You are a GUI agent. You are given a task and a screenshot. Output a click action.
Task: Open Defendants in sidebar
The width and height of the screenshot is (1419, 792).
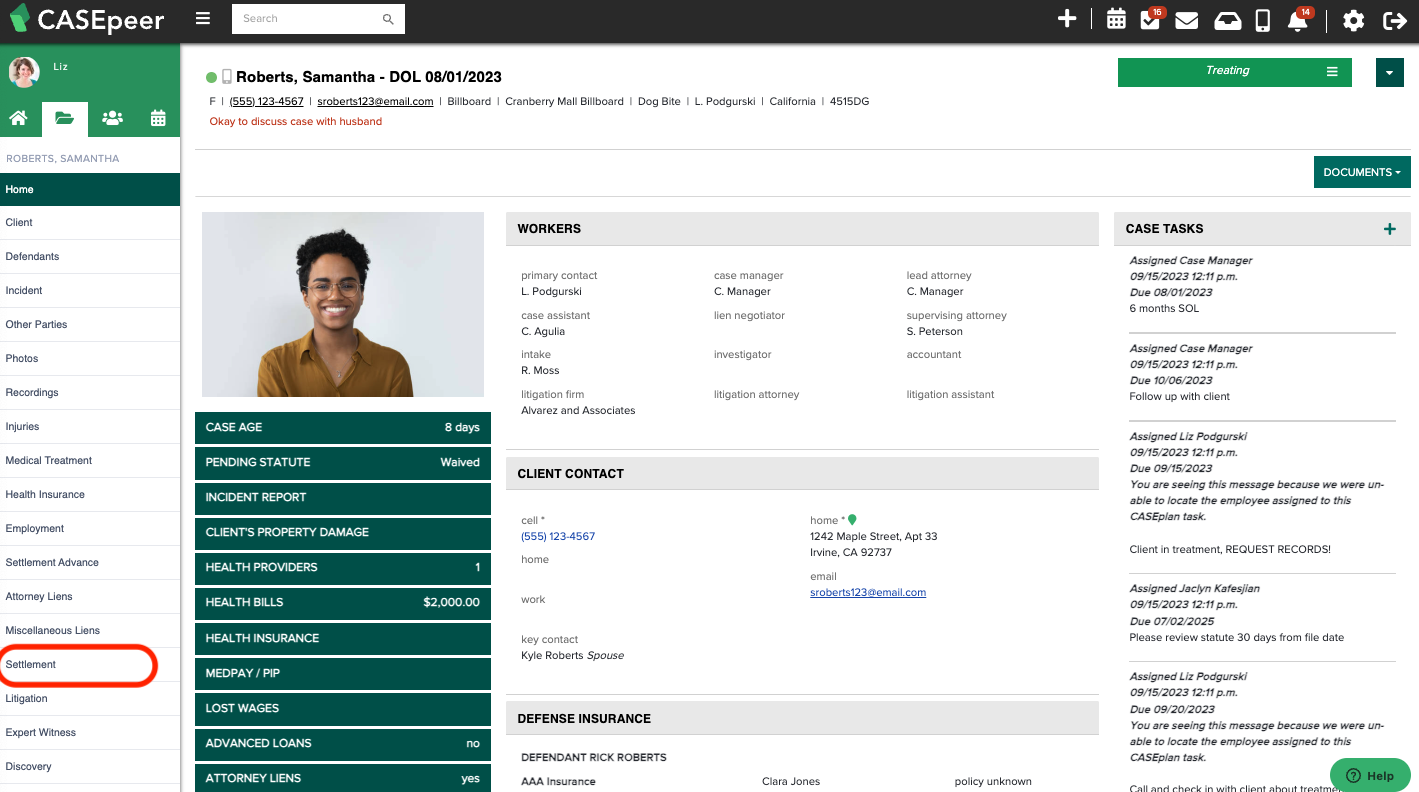[90, 257]
